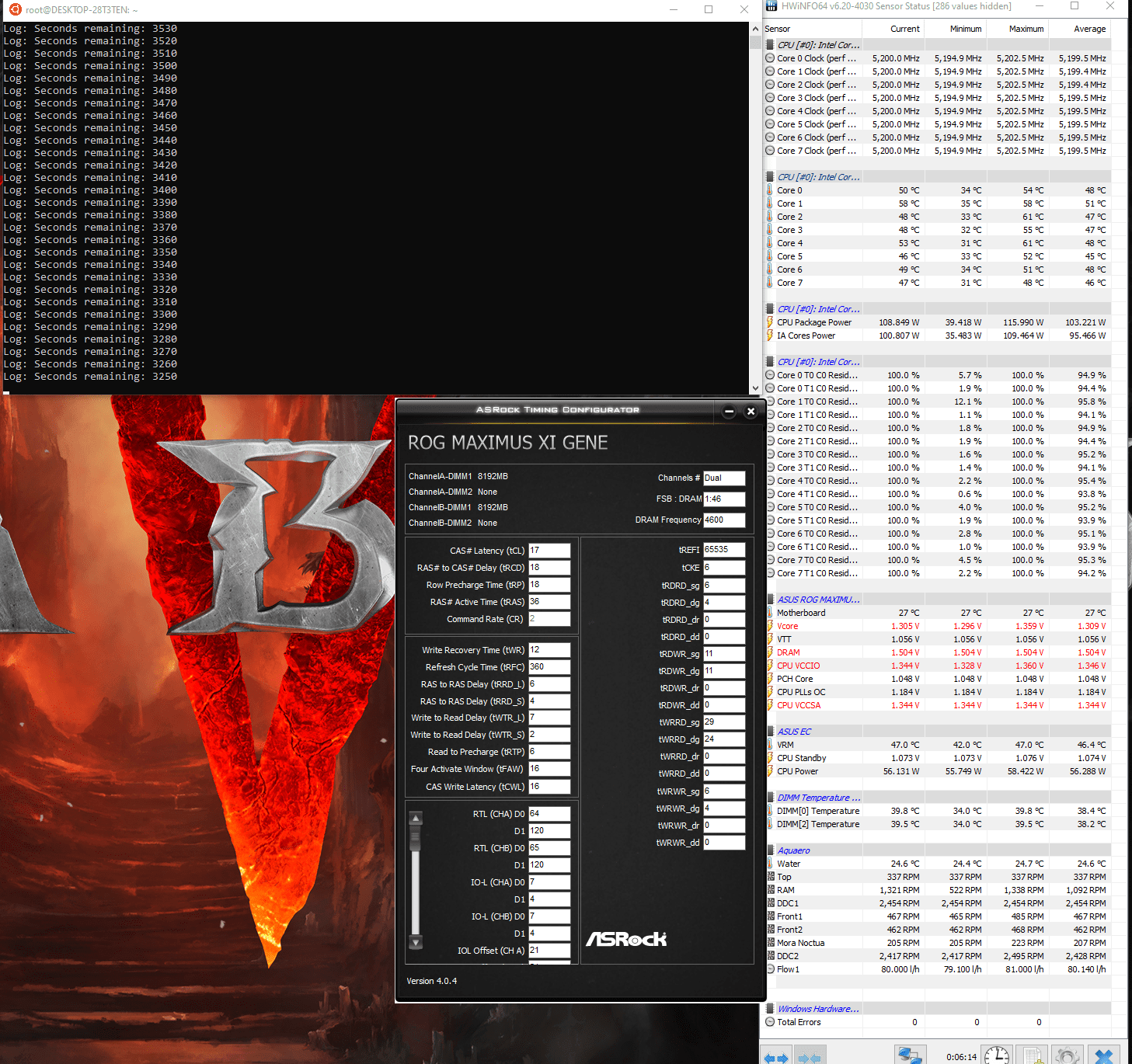Viewport: 1132px width, 1064px height.
Task: Click the tWRRD_sg field showing 29
Action: click(724, 722)
